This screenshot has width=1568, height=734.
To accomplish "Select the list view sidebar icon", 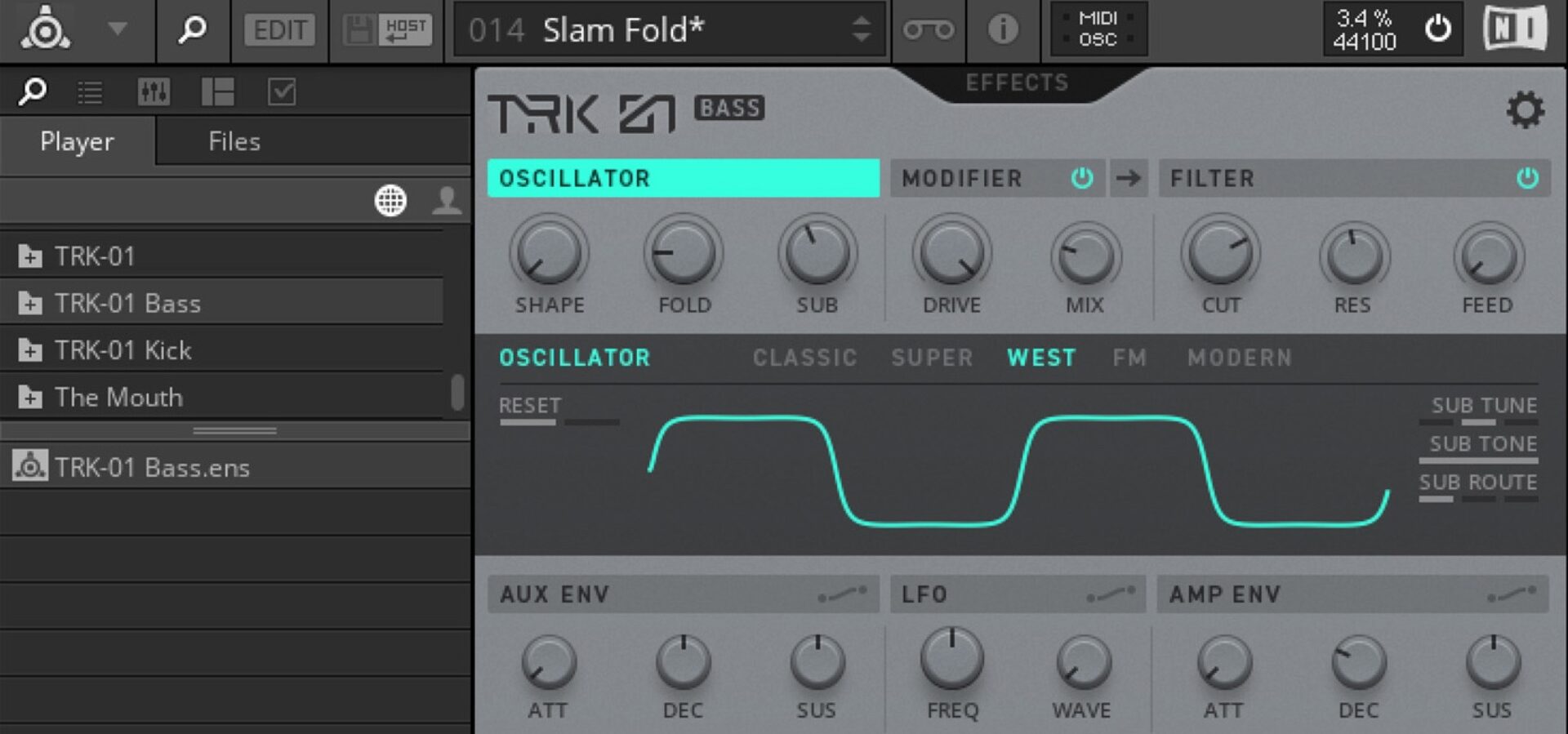I will [x=90, y=92].
